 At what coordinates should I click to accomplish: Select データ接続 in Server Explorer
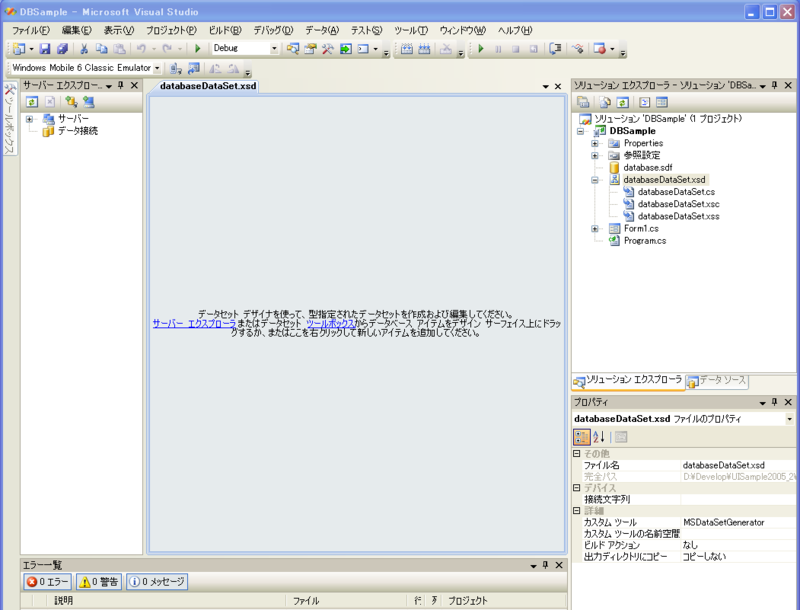point(78,131)
